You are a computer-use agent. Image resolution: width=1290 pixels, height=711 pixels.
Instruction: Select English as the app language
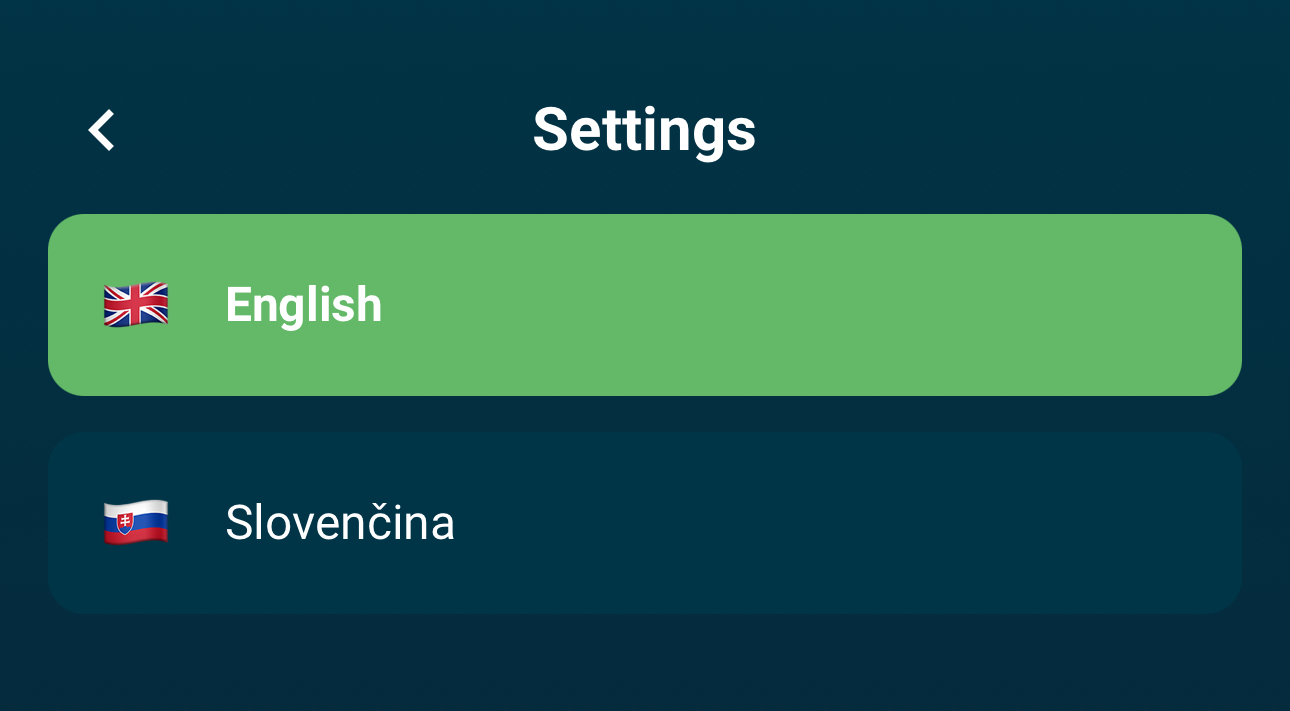coord(644,305)
